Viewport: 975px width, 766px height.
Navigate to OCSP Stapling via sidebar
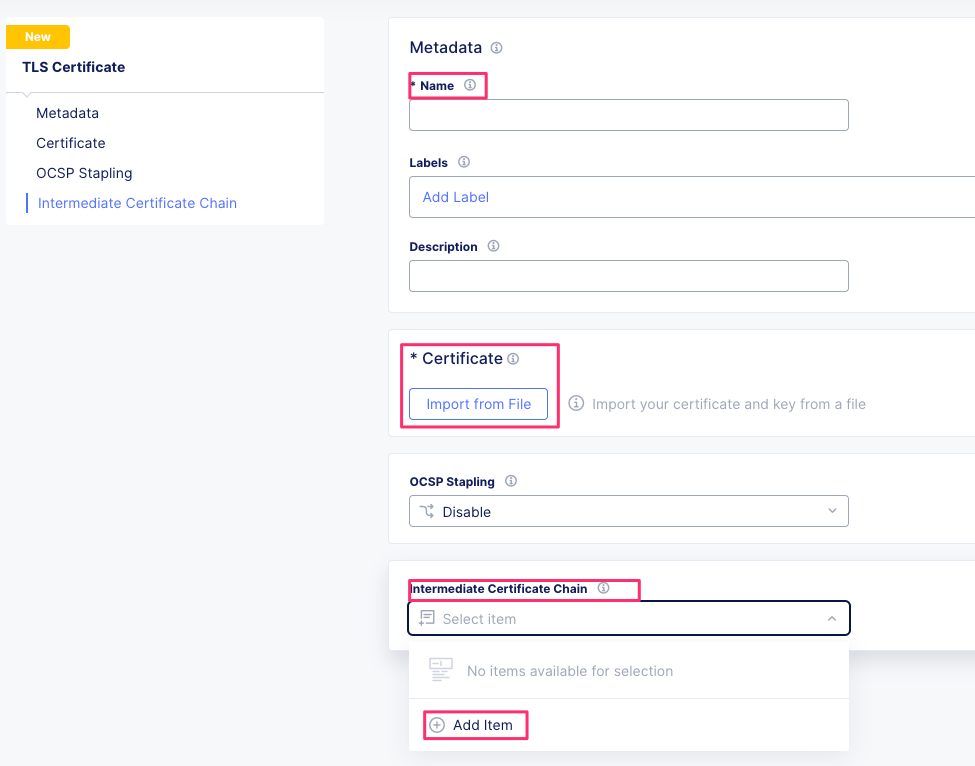(84, 173)
